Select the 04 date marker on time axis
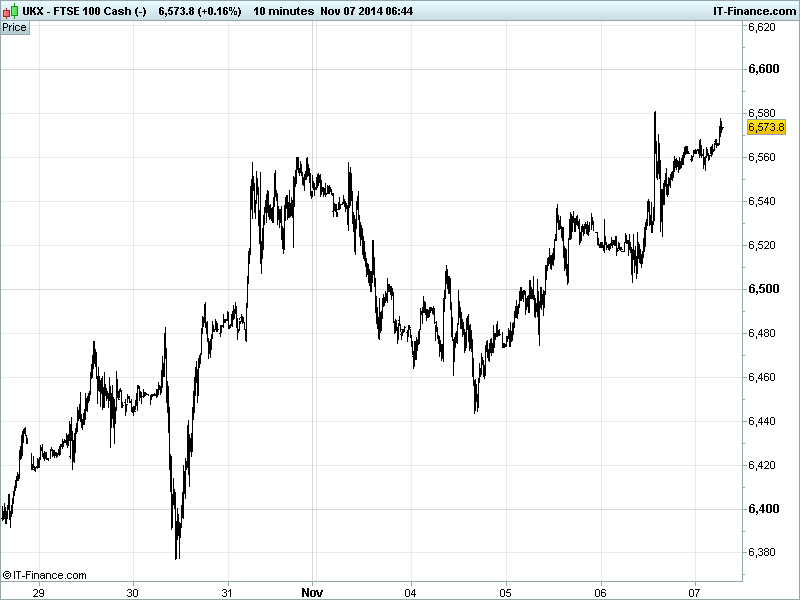800x600 pixels. pyautogui.click(x=411, y=590)
